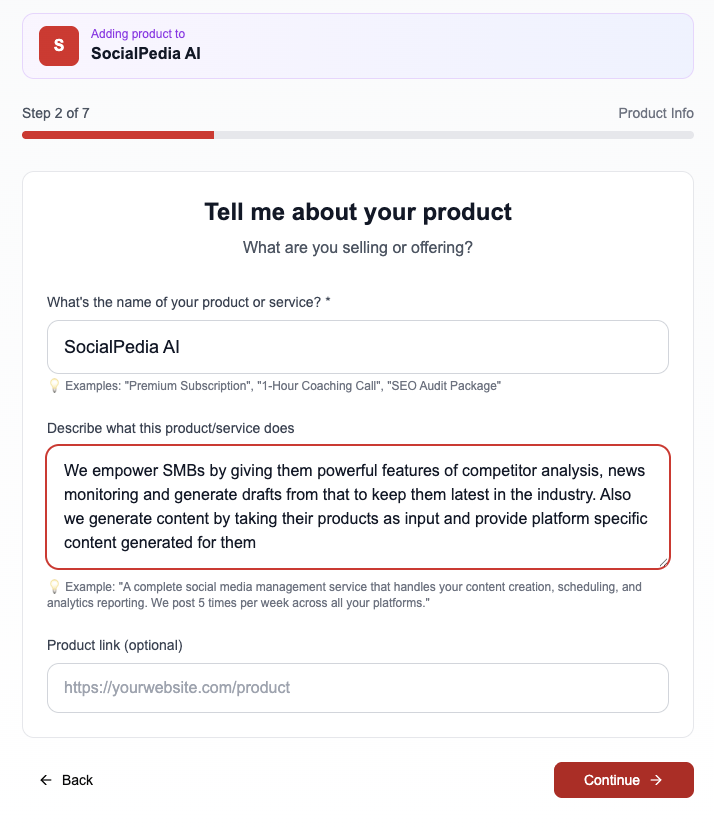This screenshot has width=714, height=833.
Task: Select the 'Product Info' step label
Action: point(656,113)
